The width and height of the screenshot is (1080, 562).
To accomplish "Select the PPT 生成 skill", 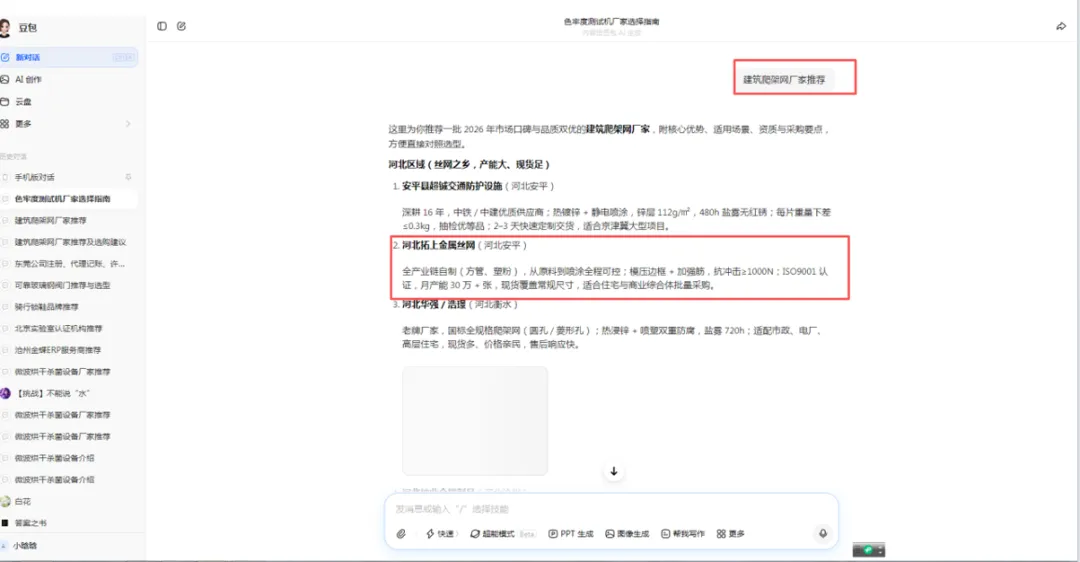I will click(571, 534).
